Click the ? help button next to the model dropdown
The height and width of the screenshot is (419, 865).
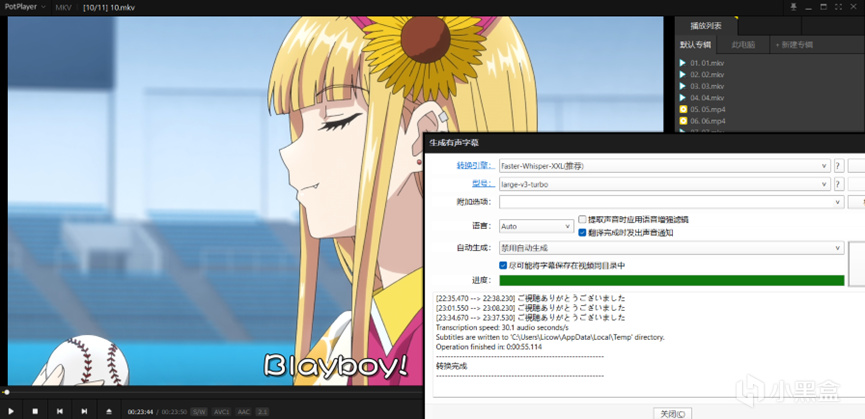839,184
